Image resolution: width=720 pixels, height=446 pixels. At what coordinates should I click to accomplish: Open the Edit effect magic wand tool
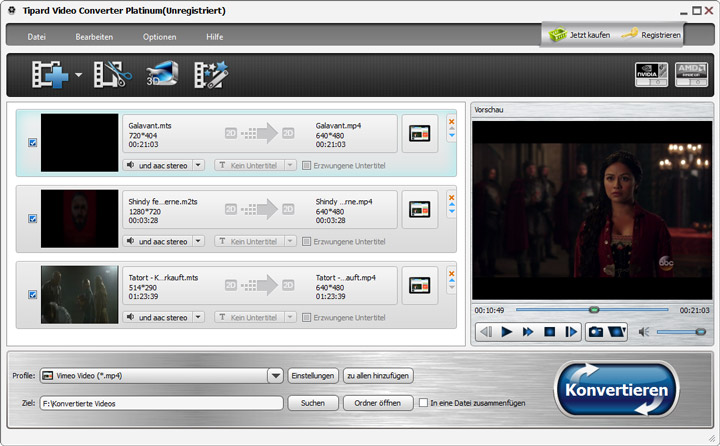[211, 74]
